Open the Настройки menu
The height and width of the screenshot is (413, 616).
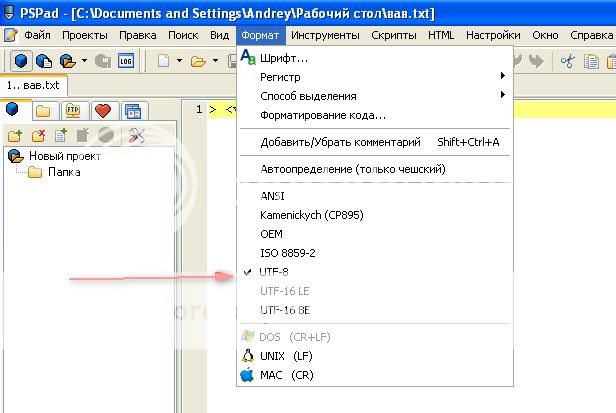[493, 35]
